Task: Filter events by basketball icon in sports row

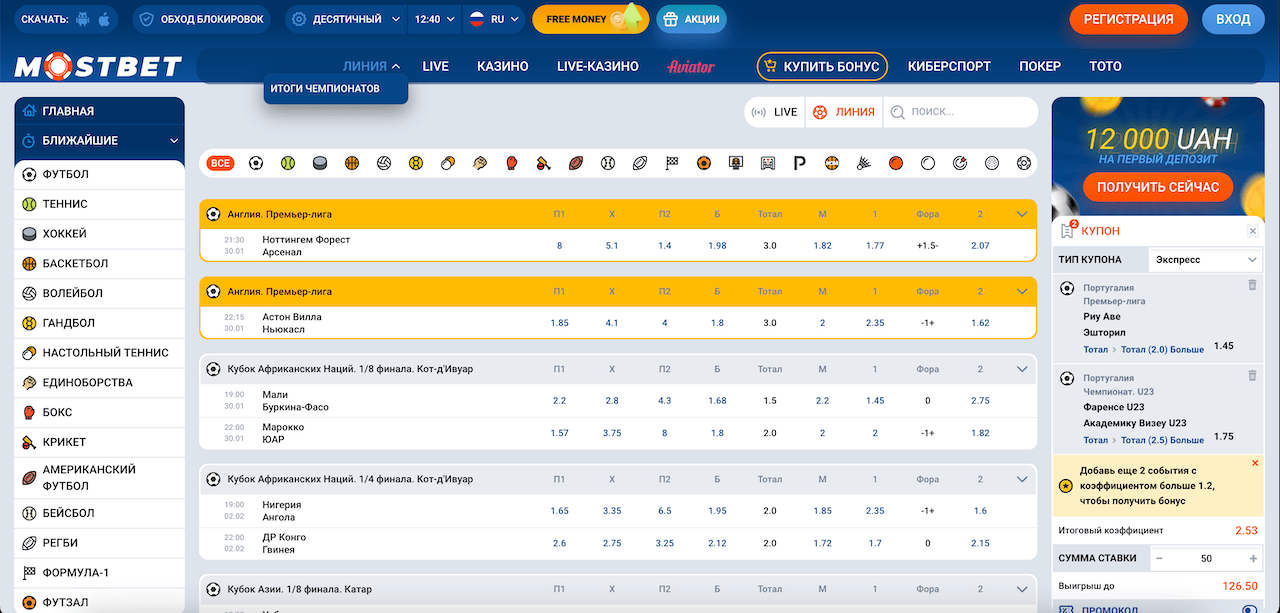Action: point(352,163)
